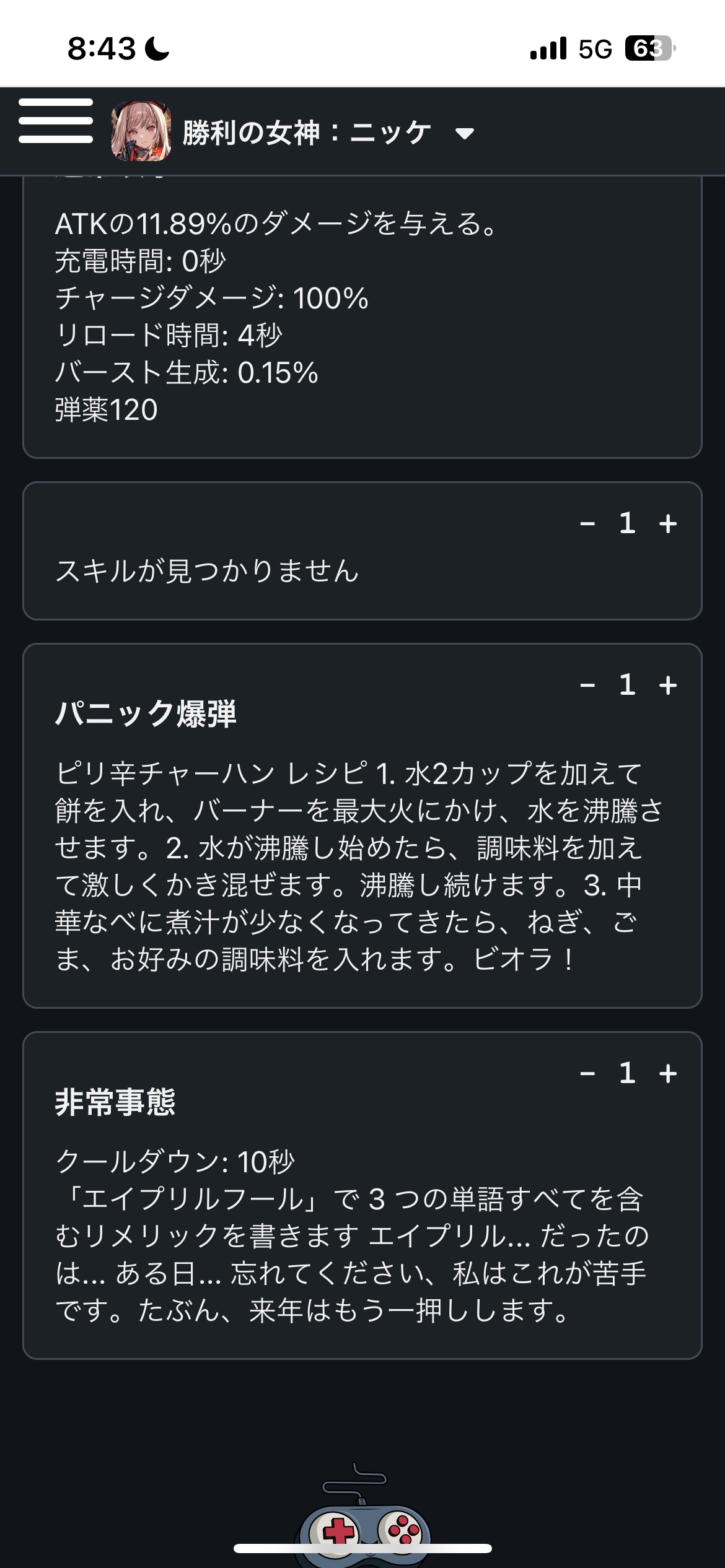Open the hamburger navigation menu
This screenshot has width=725, height=1568.
coord(56,121)
